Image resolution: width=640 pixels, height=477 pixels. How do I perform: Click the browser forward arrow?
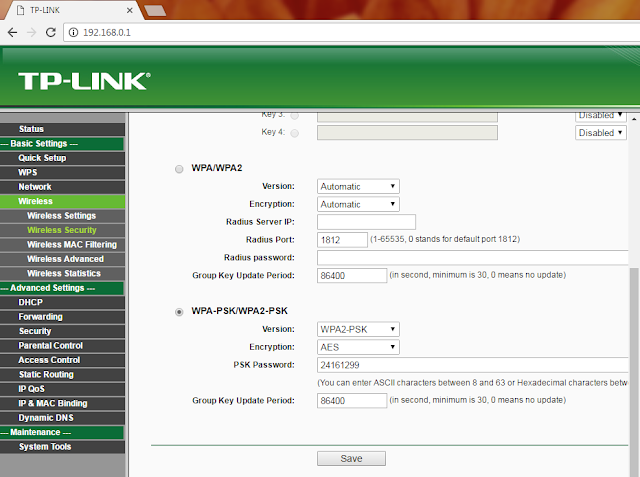click(31, 32)
